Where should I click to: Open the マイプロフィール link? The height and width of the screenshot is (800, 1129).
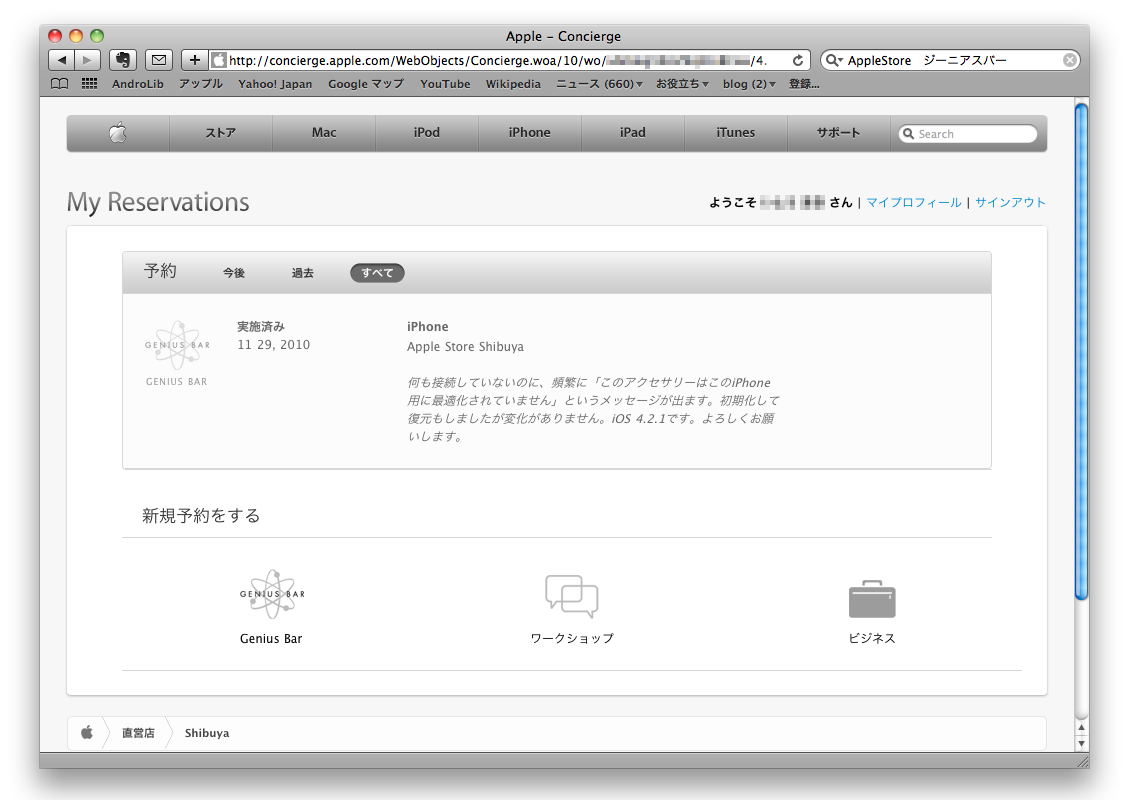coord(914,202)
